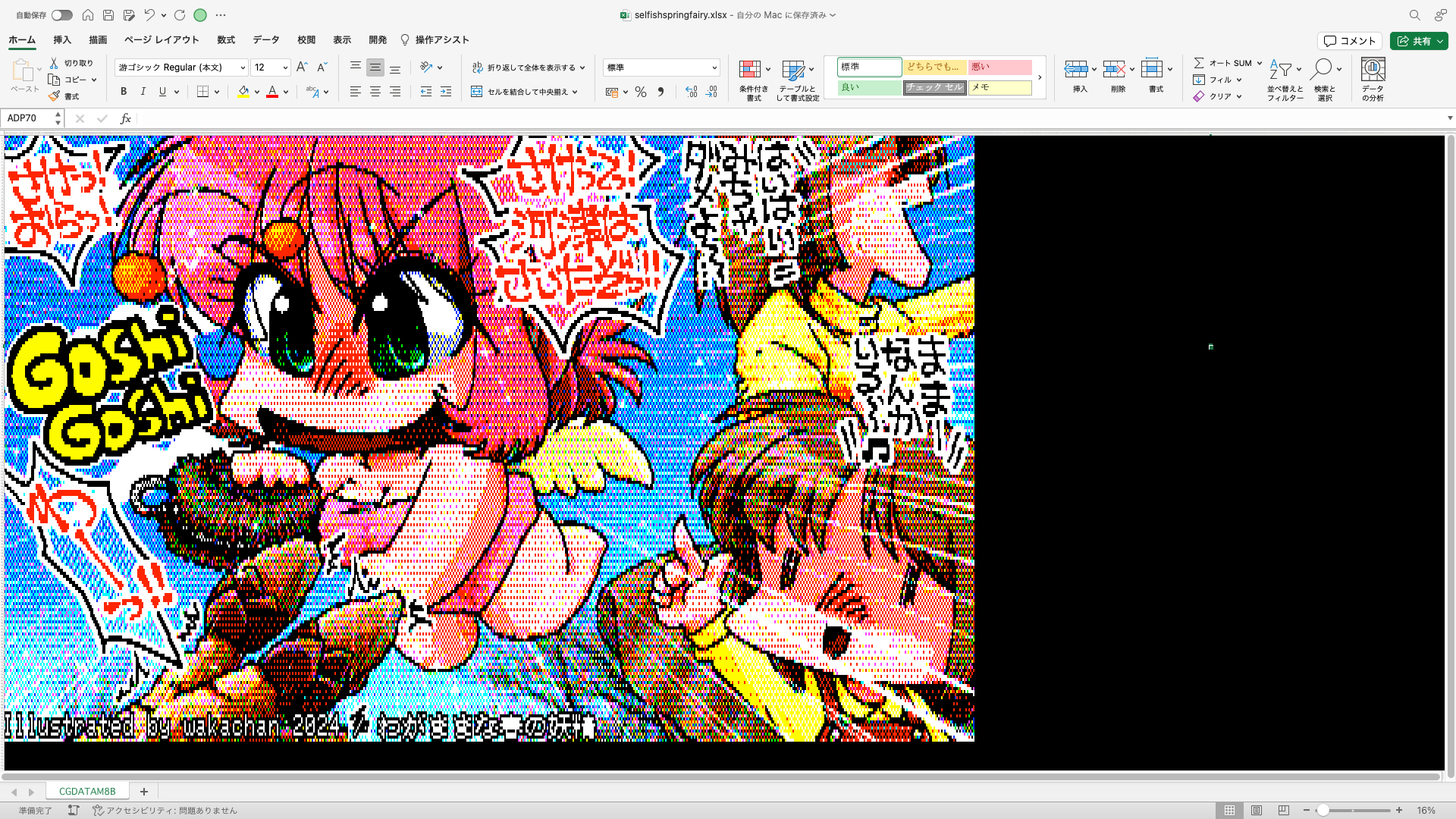Switch to the 表示 ribbon tab
Image resolution: width=1456 pixels, height=819 pixels.
(342, 39)
